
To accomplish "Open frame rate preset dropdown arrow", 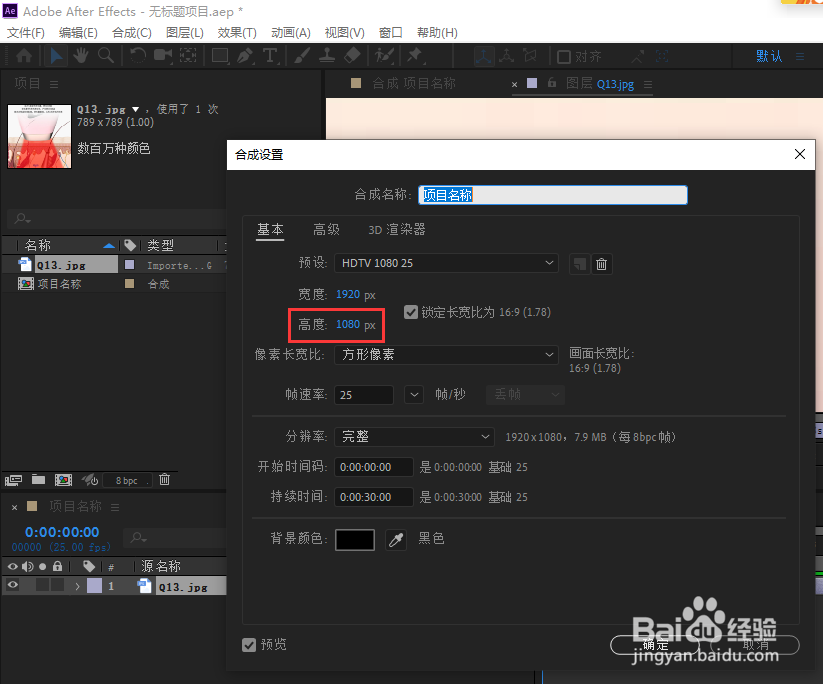I will coord(414,395).
